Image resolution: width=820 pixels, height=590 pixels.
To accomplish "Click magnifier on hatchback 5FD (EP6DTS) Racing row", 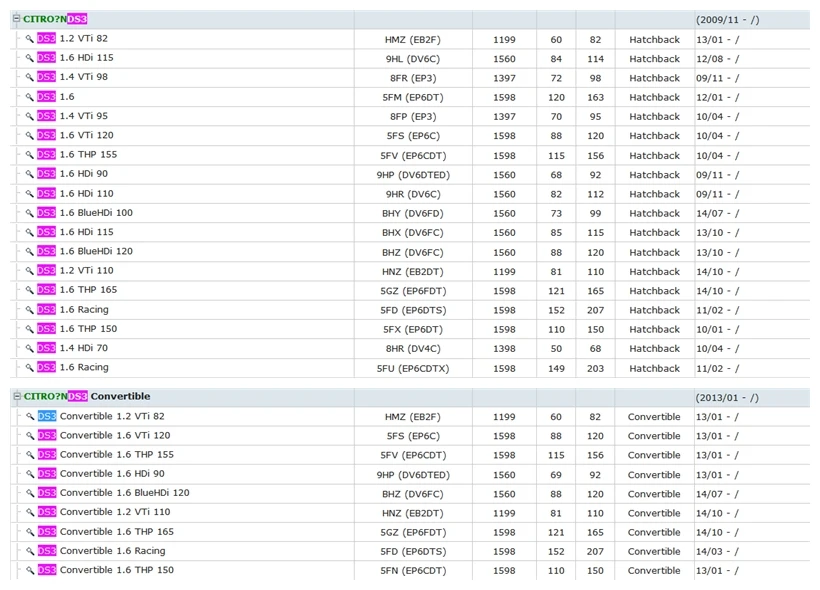I will click(x=30, y=310).
